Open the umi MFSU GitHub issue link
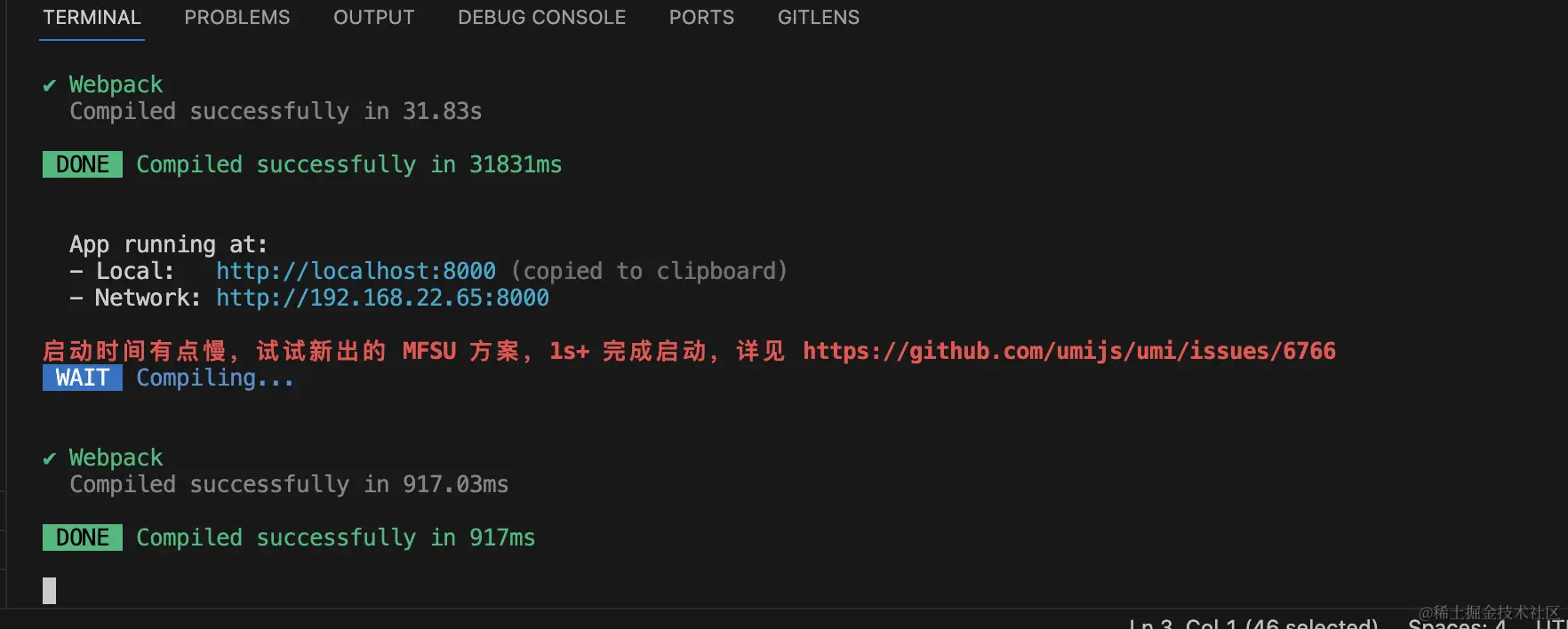The image size is (1568, 629). click(1068, 351)
